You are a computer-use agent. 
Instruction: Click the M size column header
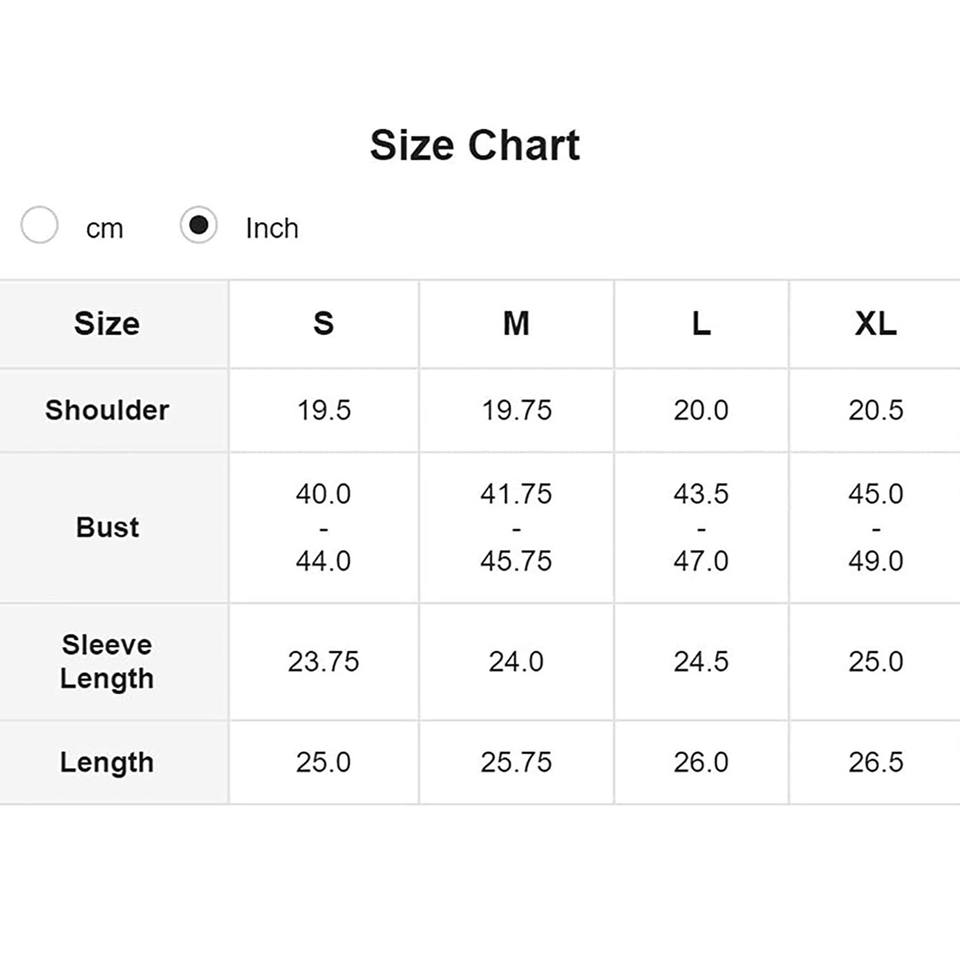[x=516, y=323]
